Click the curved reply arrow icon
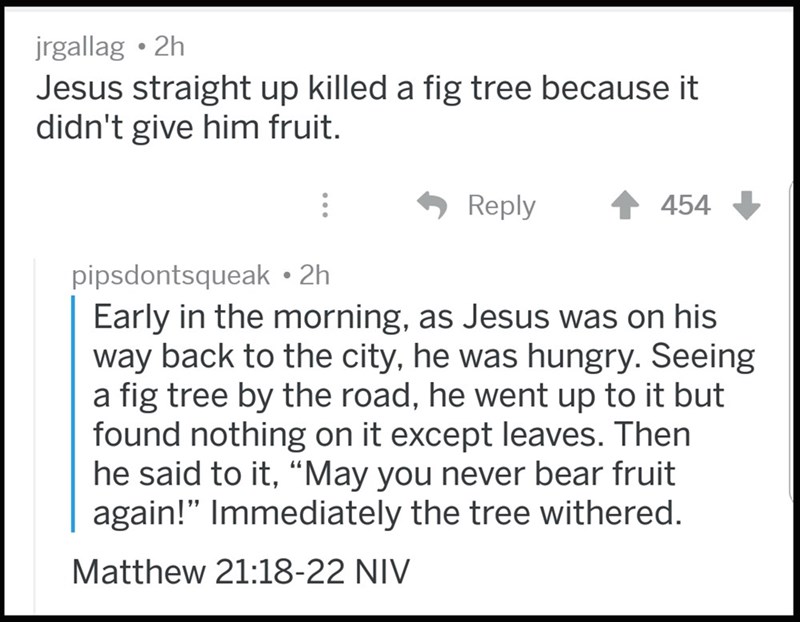This screenshot has height=622, width=800. [x=433, y=206]
